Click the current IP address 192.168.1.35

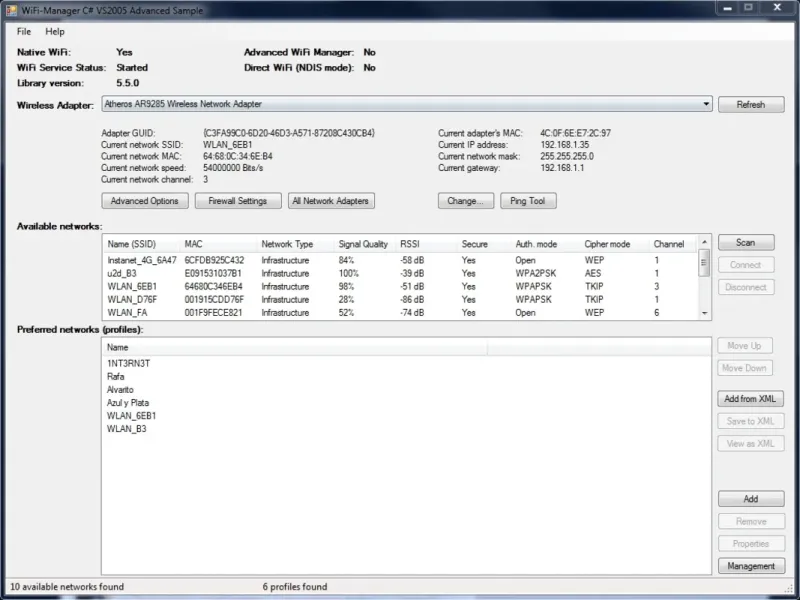[x=564, y=145]
